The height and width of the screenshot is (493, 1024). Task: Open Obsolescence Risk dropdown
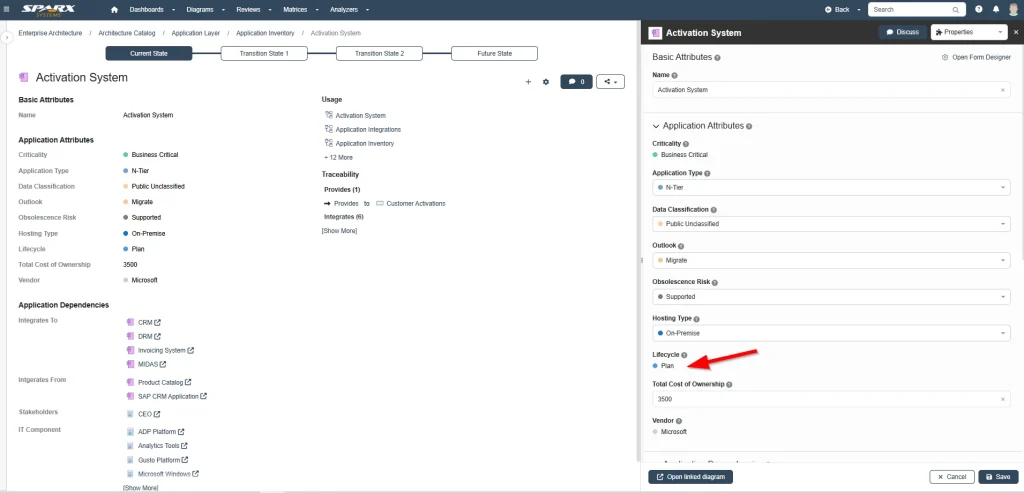[831, 296]
